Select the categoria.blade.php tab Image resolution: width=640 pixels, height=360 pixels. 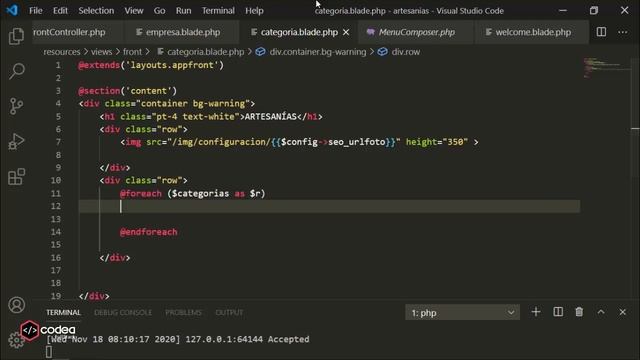[x=299, y=32]
